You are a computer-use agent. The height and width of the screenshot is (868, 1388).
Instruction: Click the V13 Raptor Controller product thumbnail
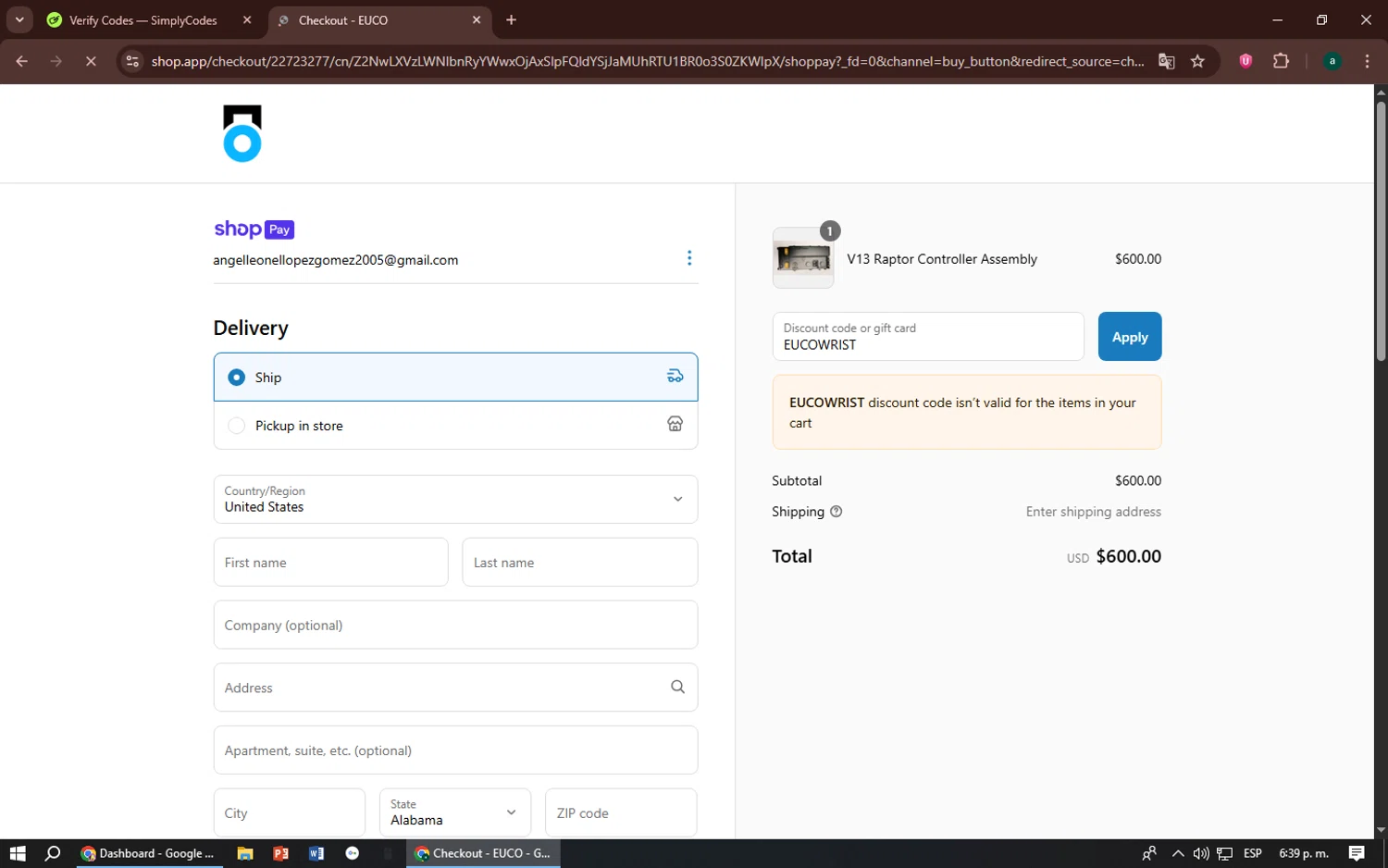[803, 258]
